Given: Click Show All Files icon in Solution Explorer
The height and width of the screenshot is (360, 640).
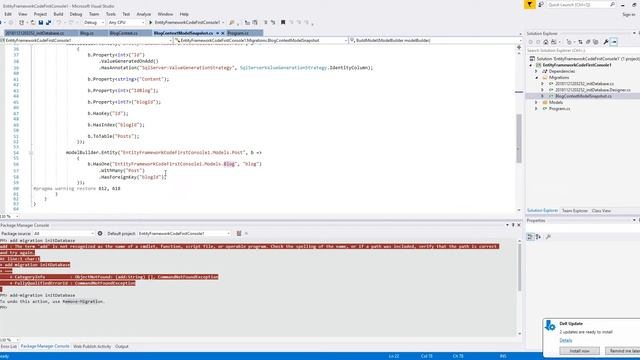Looking at the screenshot, I should 596,42.
